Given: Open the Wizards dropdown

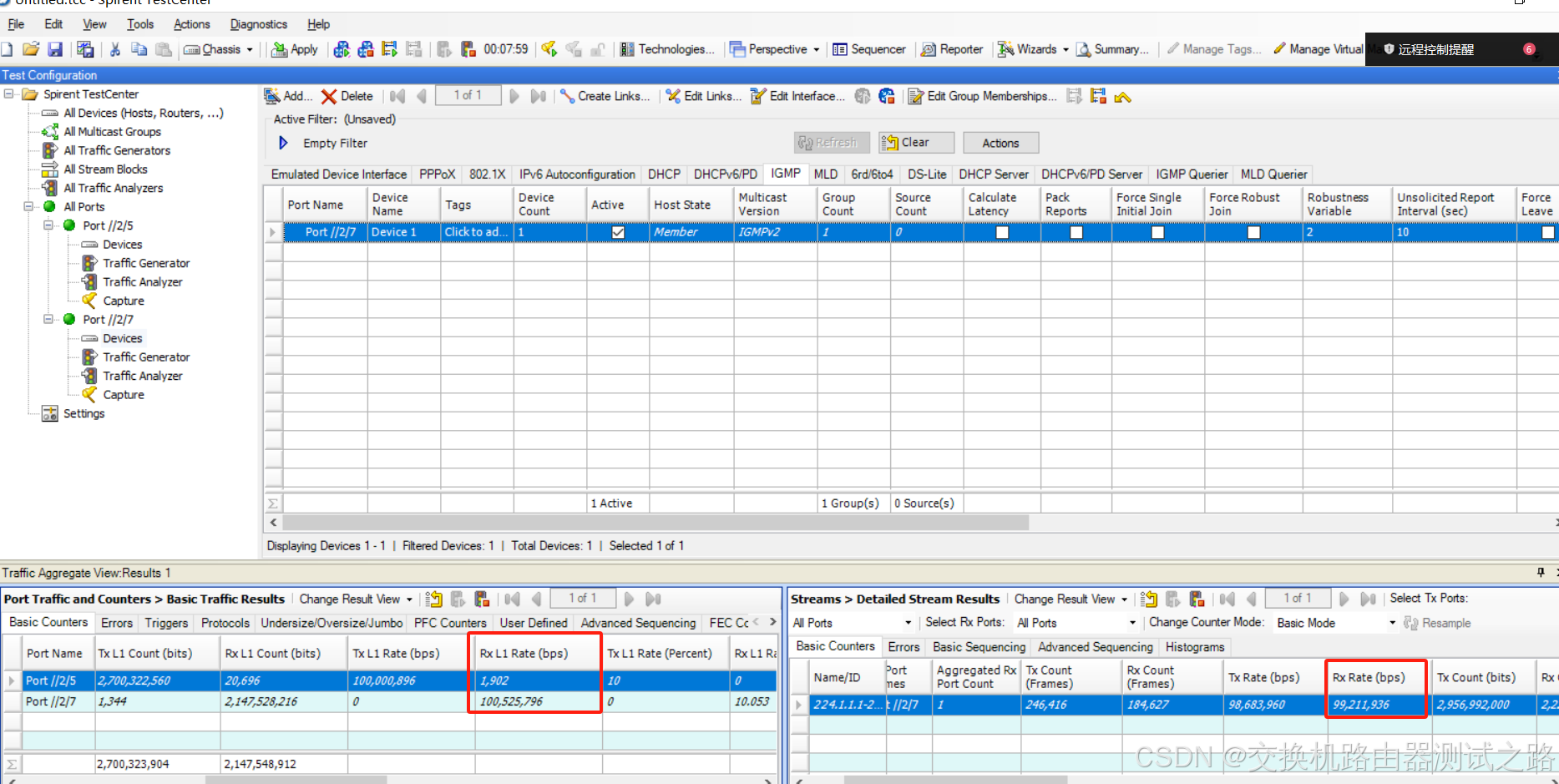Looking at the screenshot, I should [x=1033, y=49].
